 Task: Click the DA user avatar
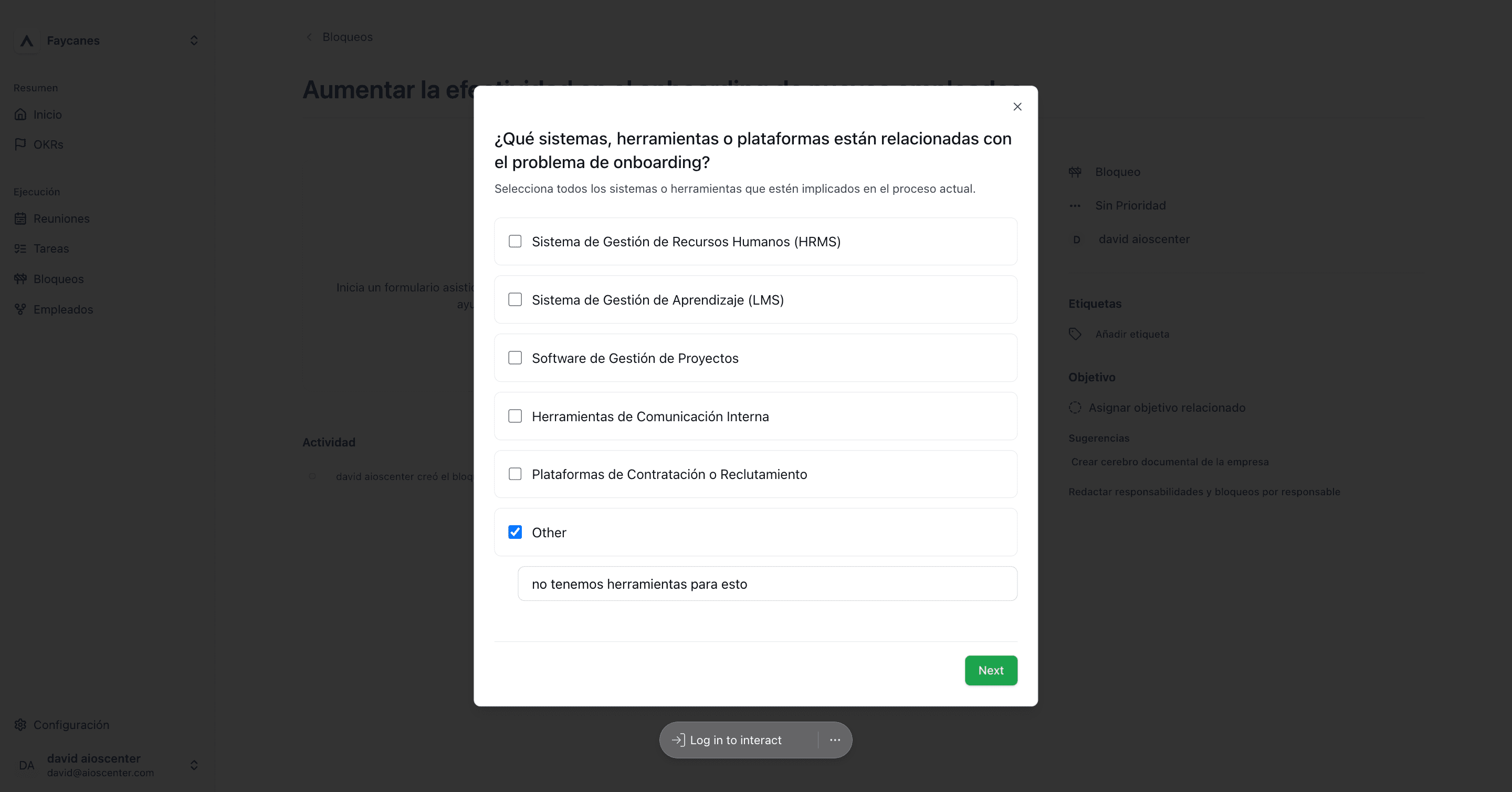26,765
